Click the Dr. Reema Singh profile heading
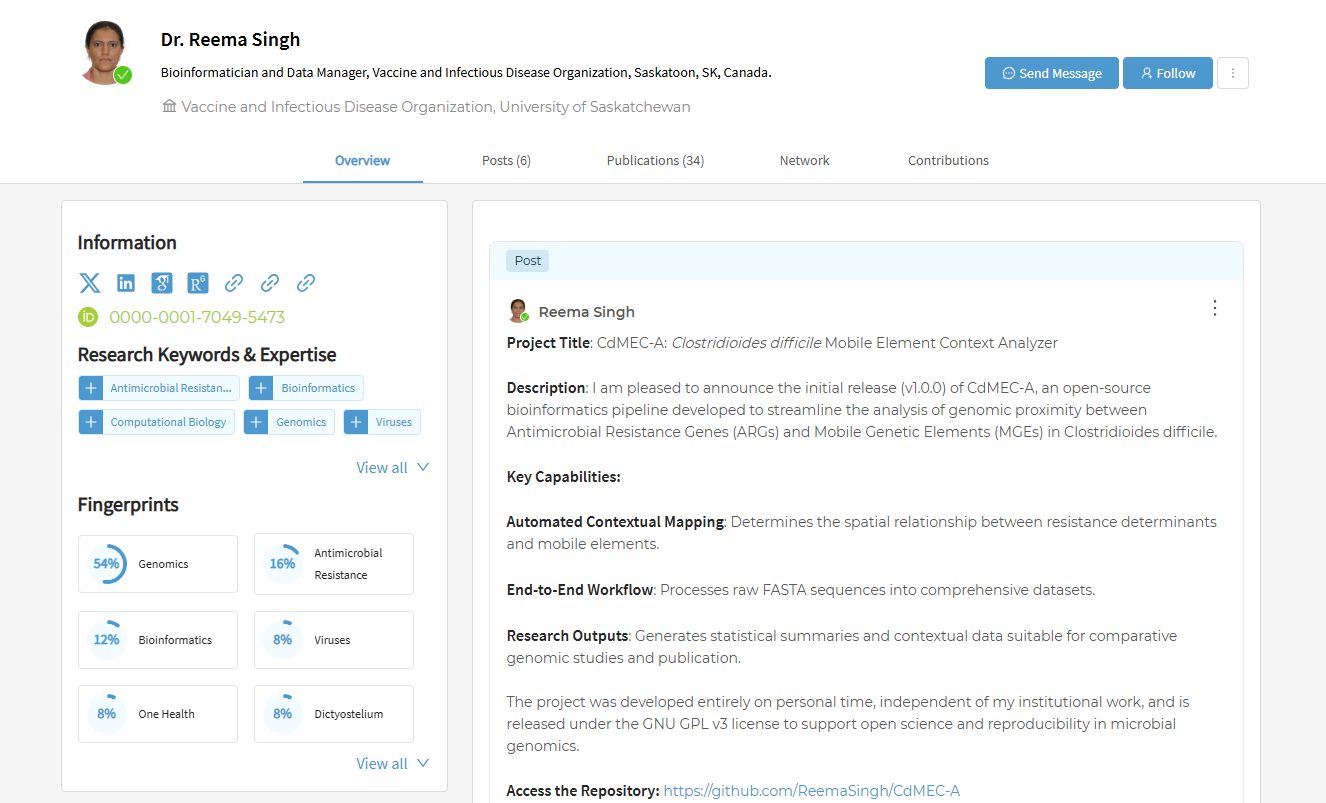Image resolution: width=1326 pixels, height=803 pixels. (231, 40)
